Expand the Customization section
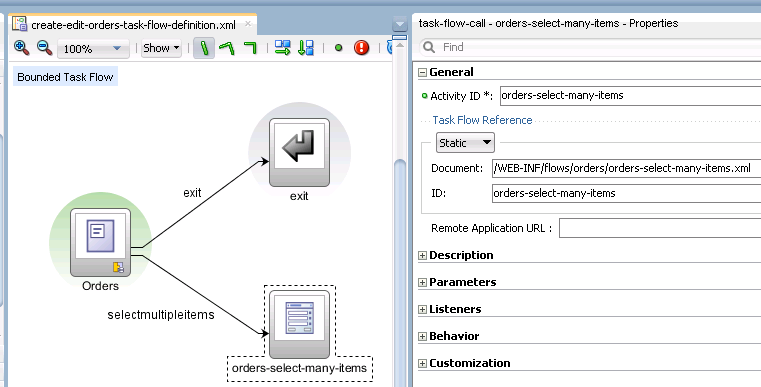 [x=422, y=363]
